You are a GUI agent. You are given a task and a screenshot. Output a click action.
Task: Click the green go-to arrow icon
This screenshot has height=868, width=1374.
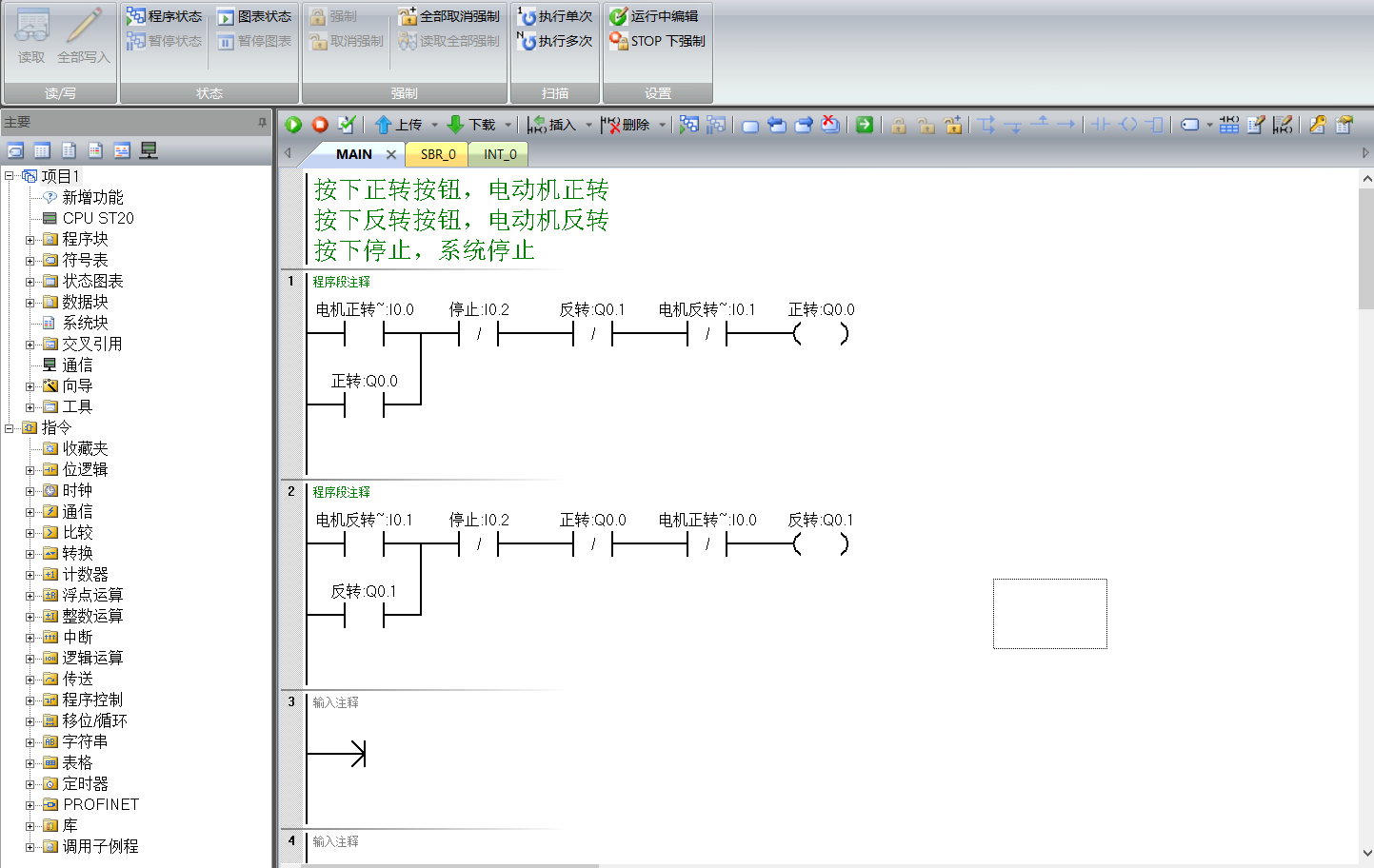click(x=865, y=125)
